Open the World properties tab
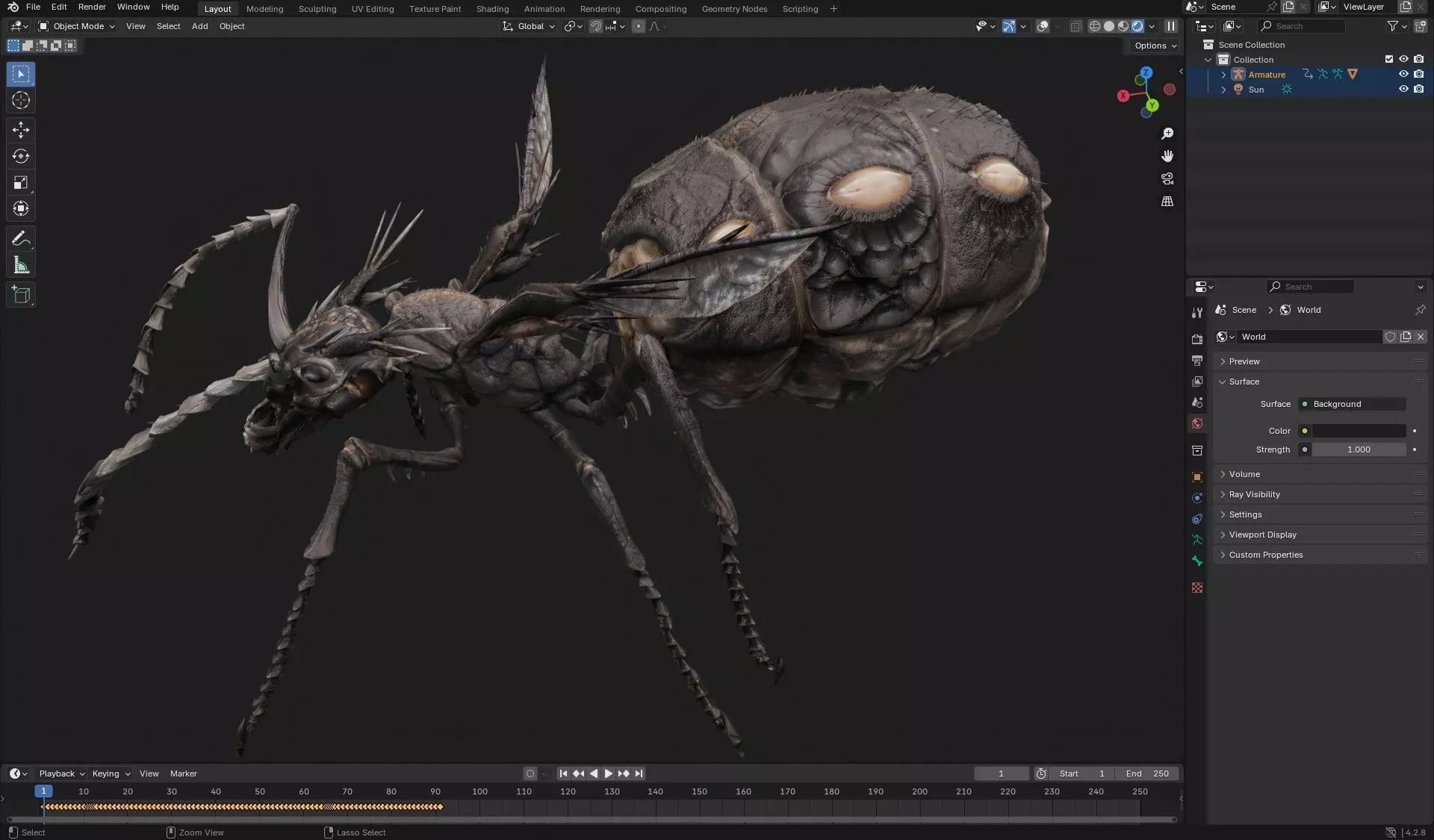Screen dimensions: 1434x840 (x=1197, y=423)
